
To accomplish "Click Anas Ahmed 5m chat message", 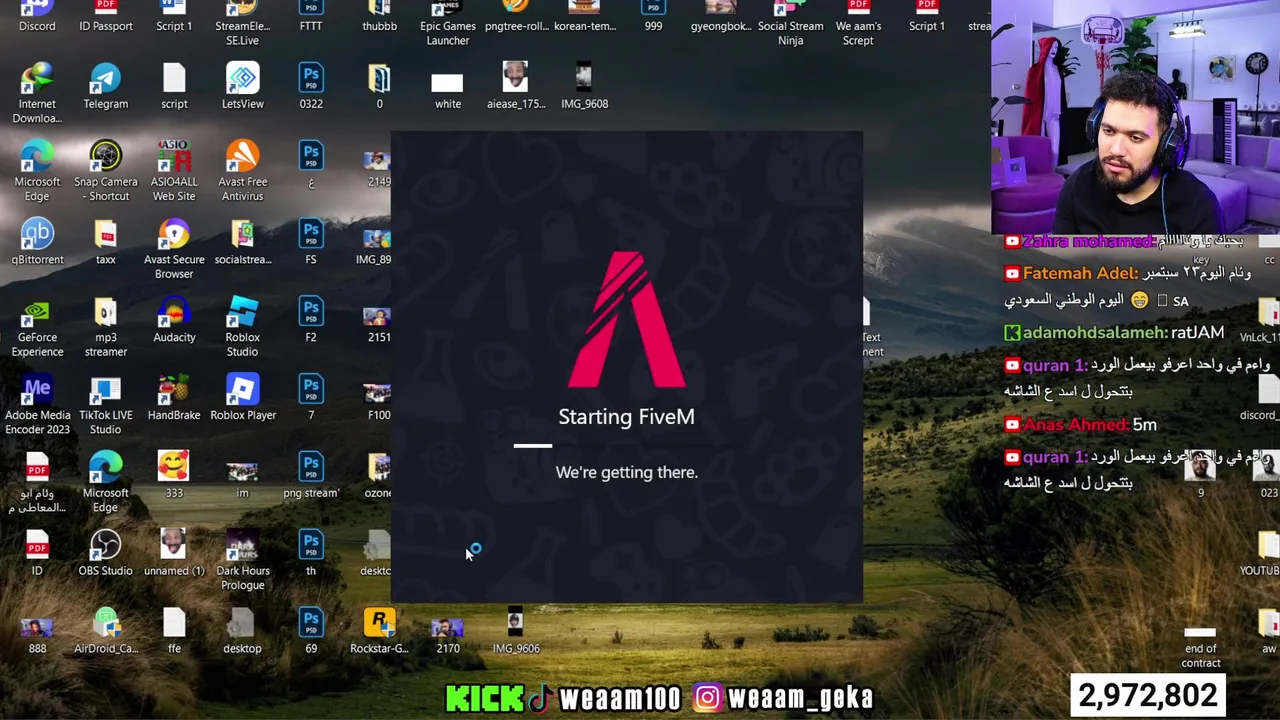I will pyautogui.click(x=1080, y=425).
